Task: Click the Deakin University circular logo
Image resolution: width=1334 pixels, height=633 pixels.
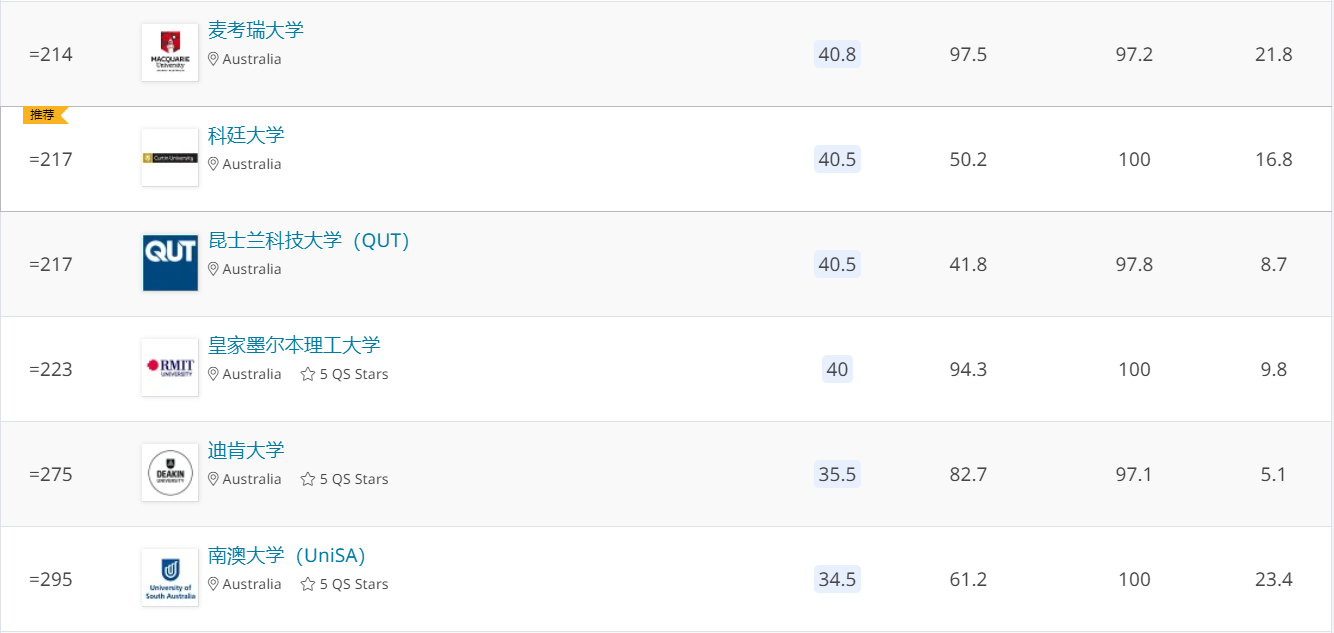Action: coord(170,473)
